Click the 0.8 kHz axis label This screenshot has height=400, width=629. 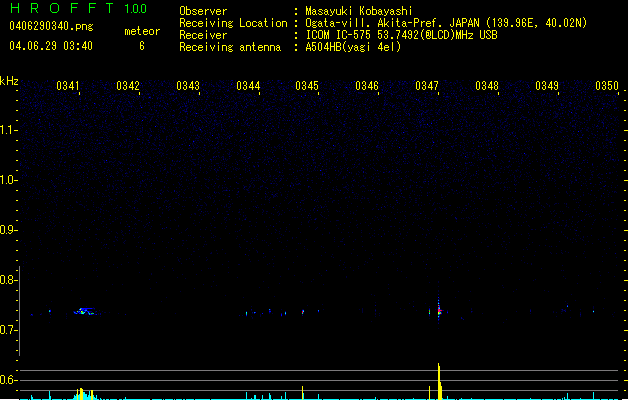(x=7, y=280)
